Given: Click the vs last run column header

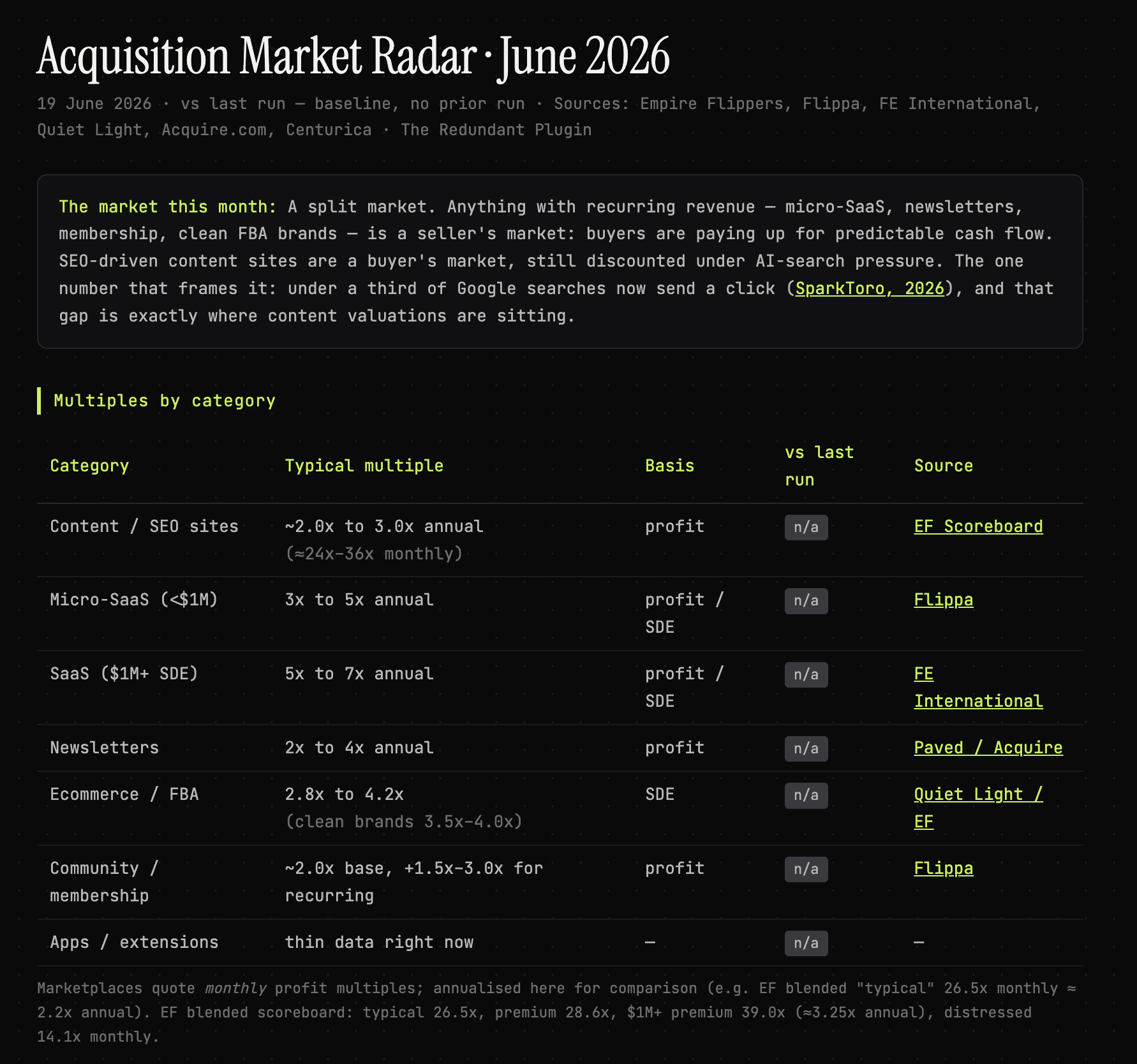Looking at the screenshot, I should coord(819,466).
